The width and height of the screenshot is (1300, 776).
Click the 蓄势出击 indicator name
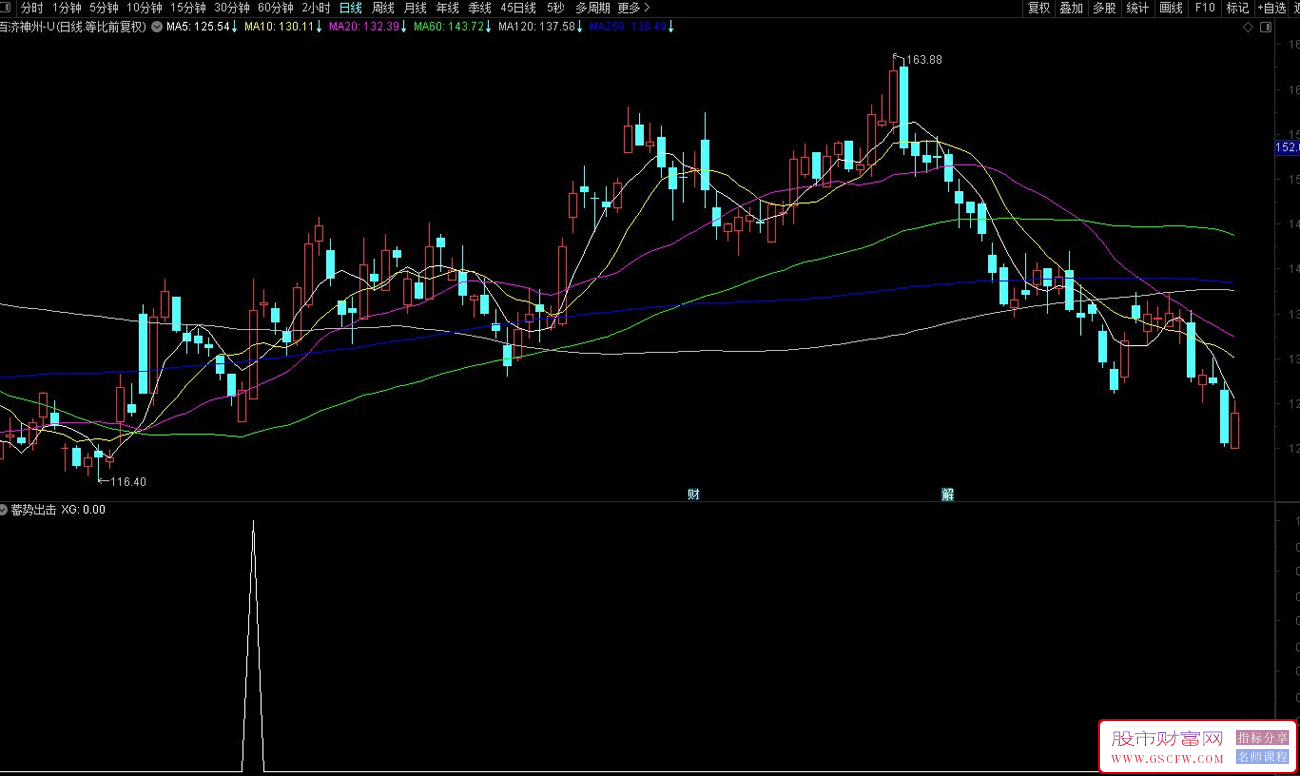coord(34,510)
